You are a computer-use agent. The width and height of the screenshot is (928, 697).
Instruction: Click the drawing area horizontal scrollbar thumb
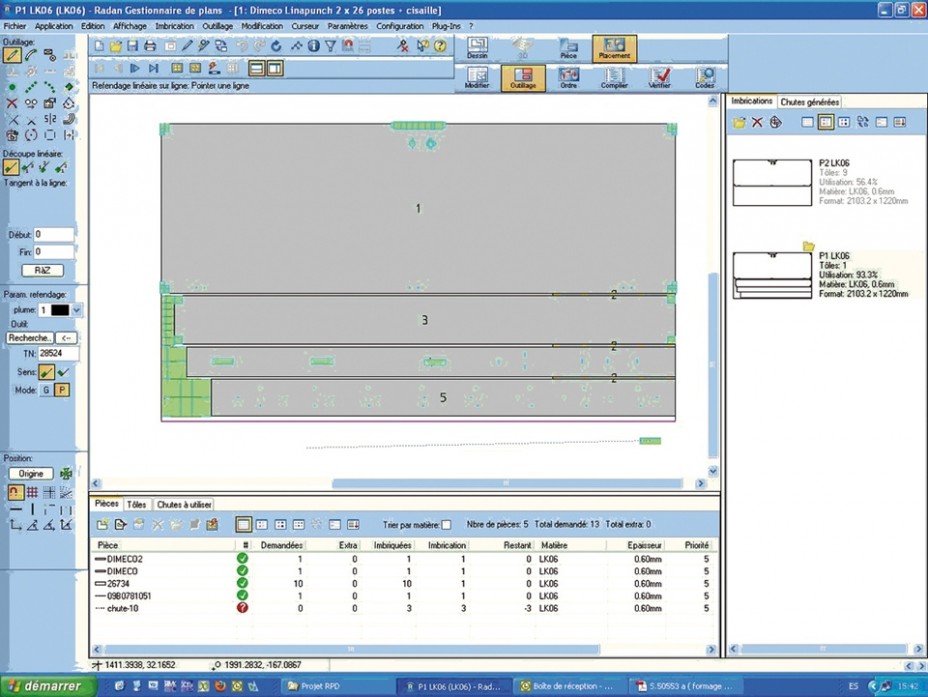(x=507, y=483)
